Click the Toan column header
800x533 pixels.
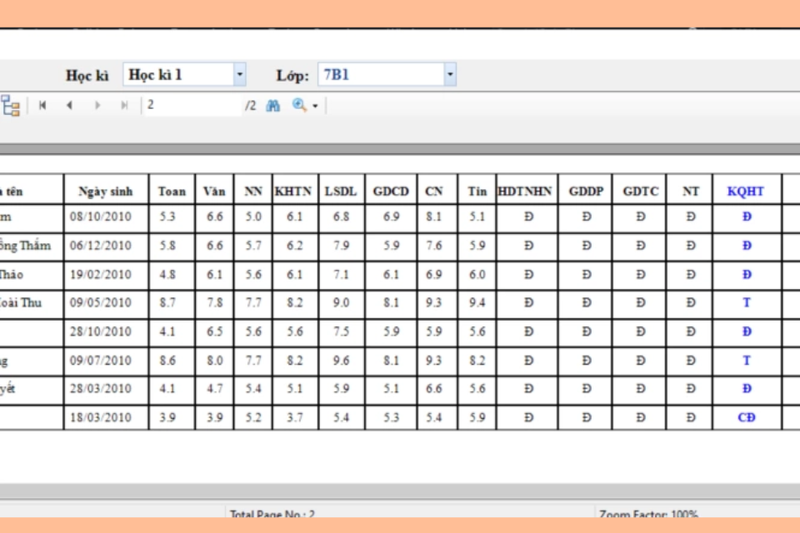click(x=171, y=191)
